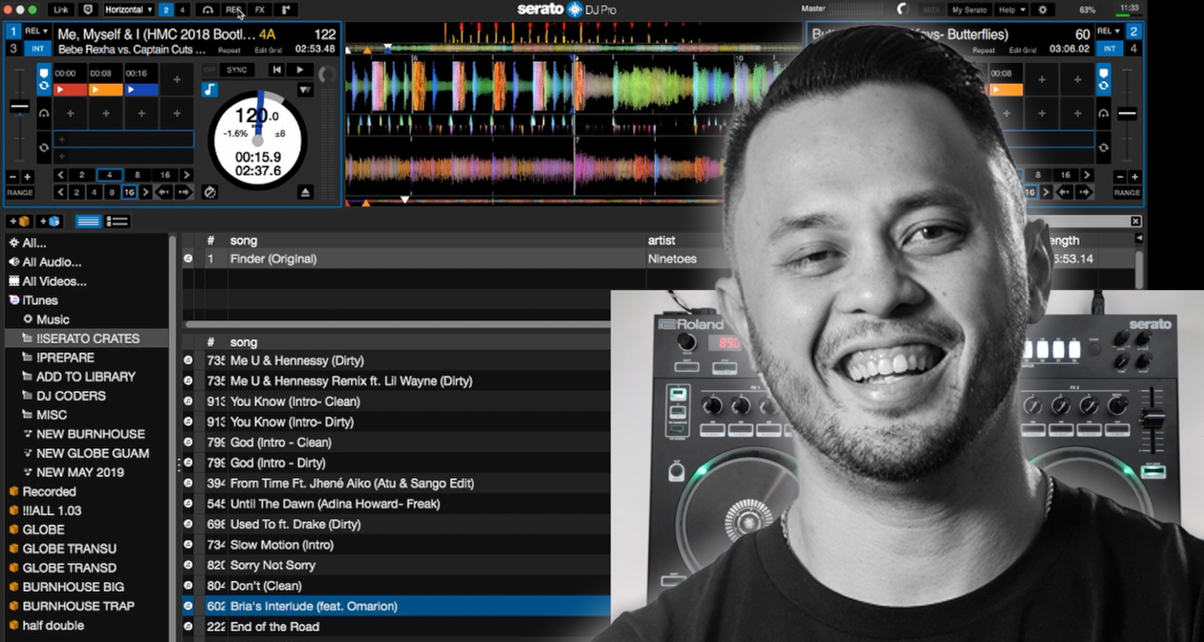Screen dimensions: 1204x642
Task: Eject the track loaded on deck 1
Action: click(306, 191)
